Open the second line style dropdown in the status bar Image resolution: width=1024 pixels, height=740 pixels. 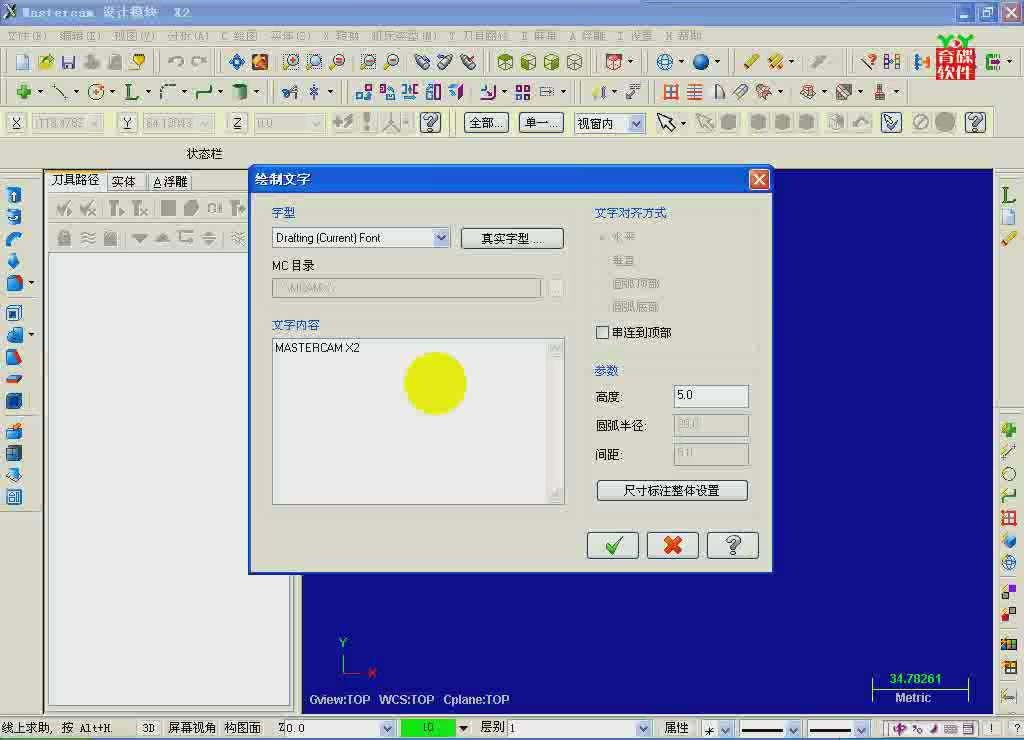861,729
